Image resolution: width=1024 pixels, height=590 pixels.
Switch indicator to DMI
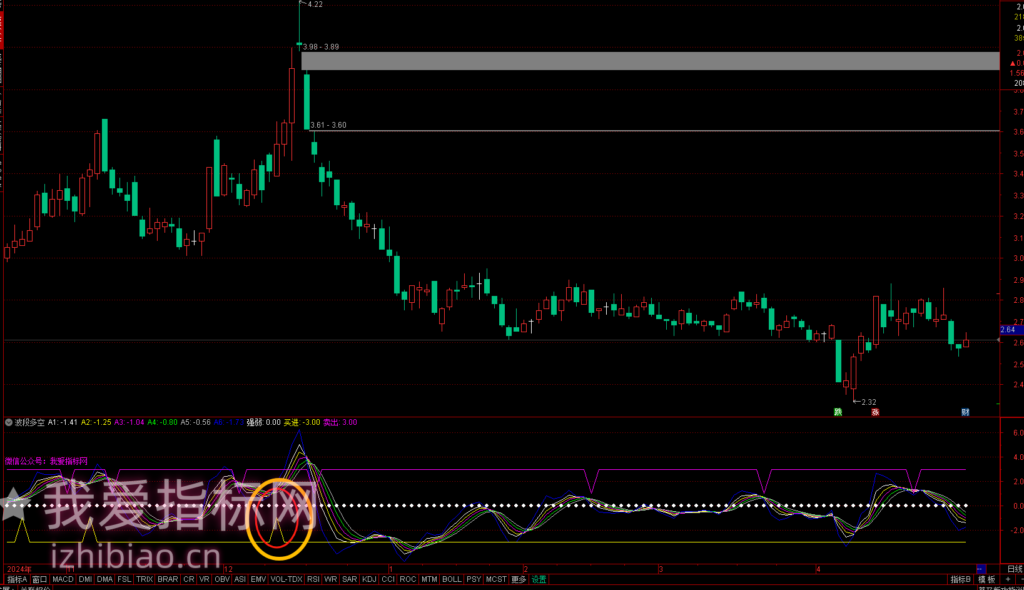pyautogui.click(x=85, y=580)
